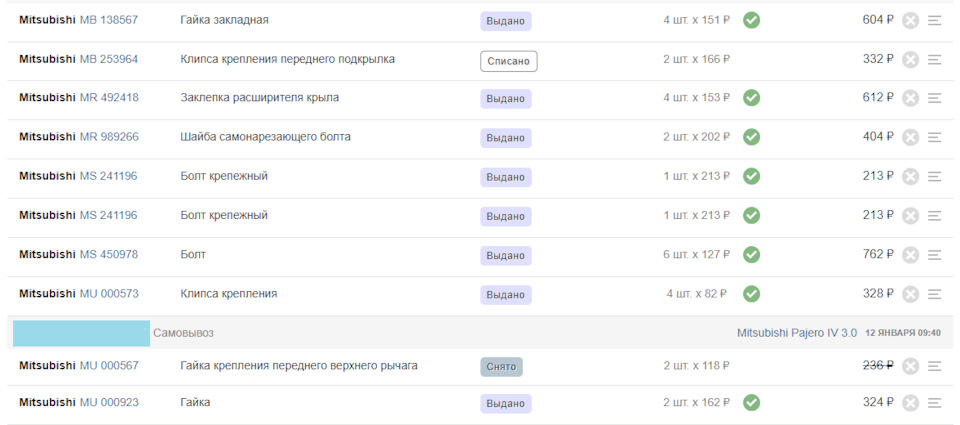Open row menu for Гайка закладная
The image size is (960, 425).
[x=935, y=20]
